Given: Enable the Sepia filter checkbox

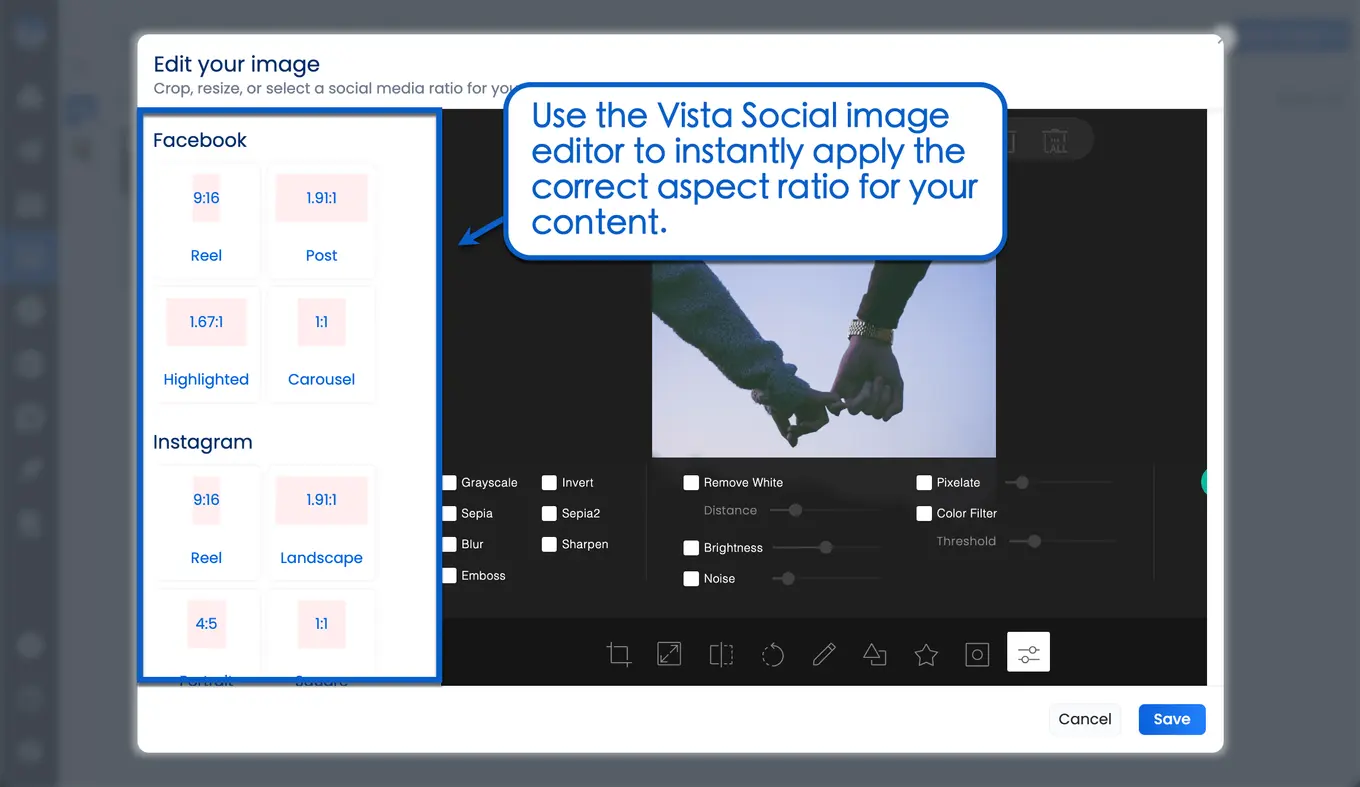Looking at the screenshot, I should pyautogui.click(x=449, y=514).
